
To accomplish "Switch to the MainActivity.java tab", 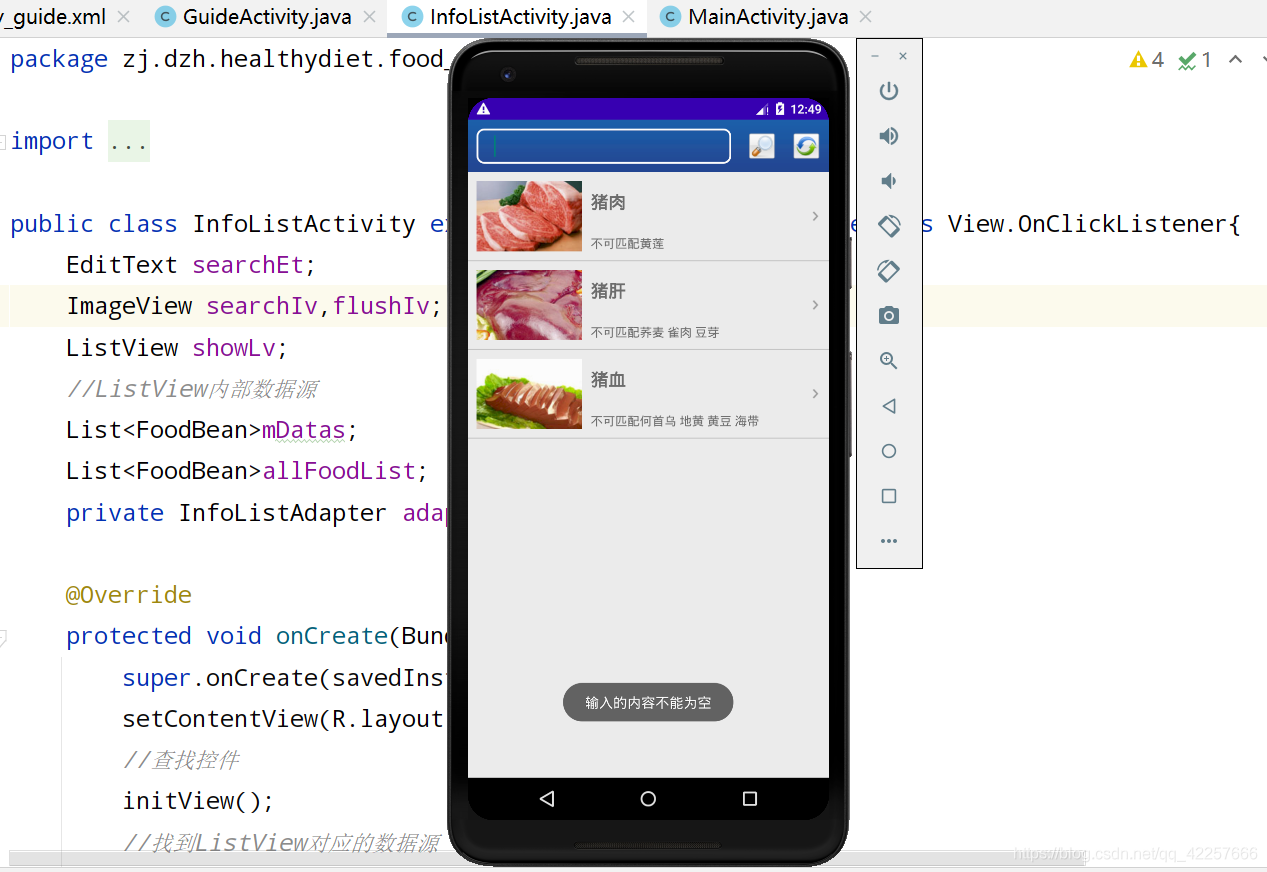I will pos(768,17).
